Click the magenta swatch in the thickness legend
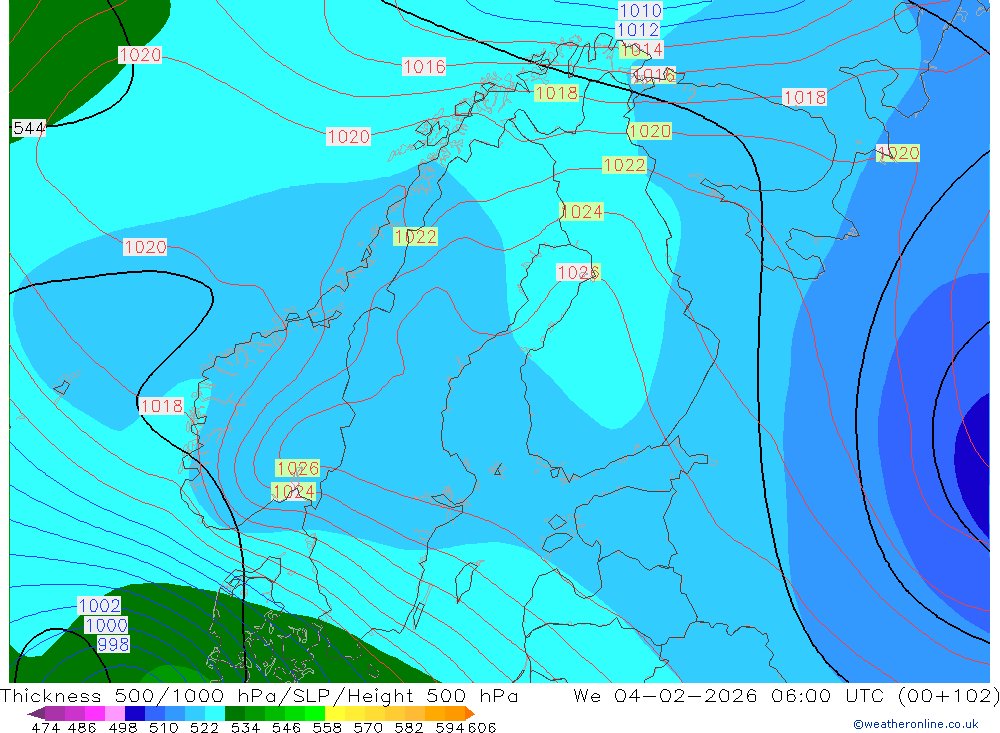1000x733 pixels. [x=94, y=713]
